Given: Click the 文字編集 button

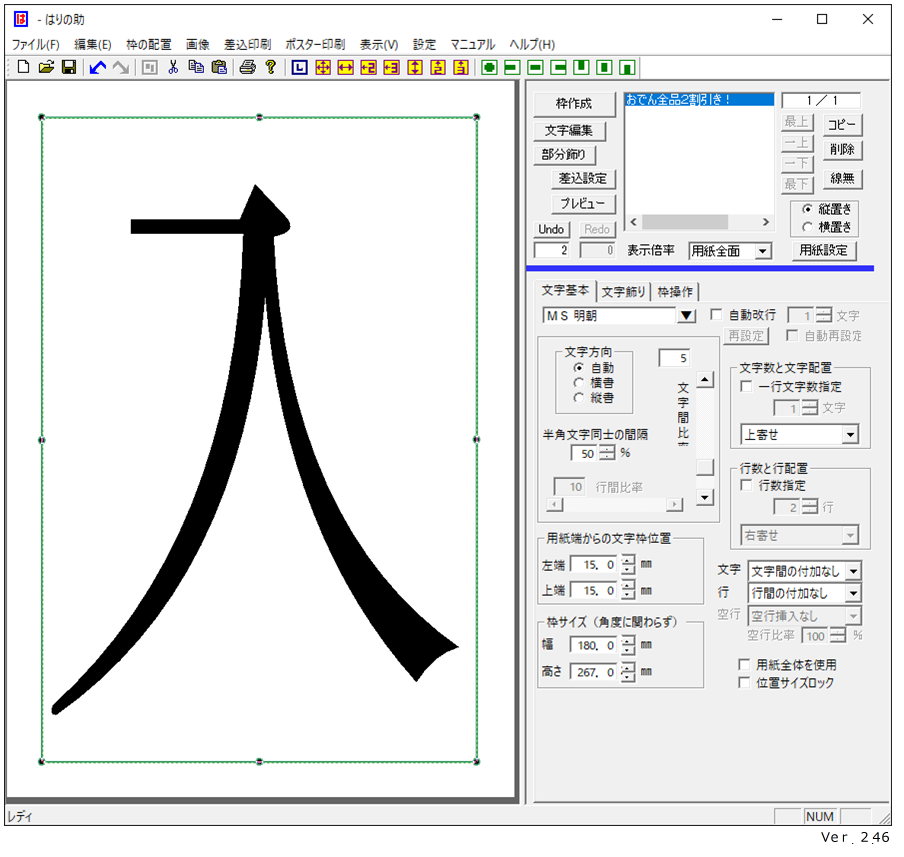Looking at the screenshot, I should pos(569,131).
